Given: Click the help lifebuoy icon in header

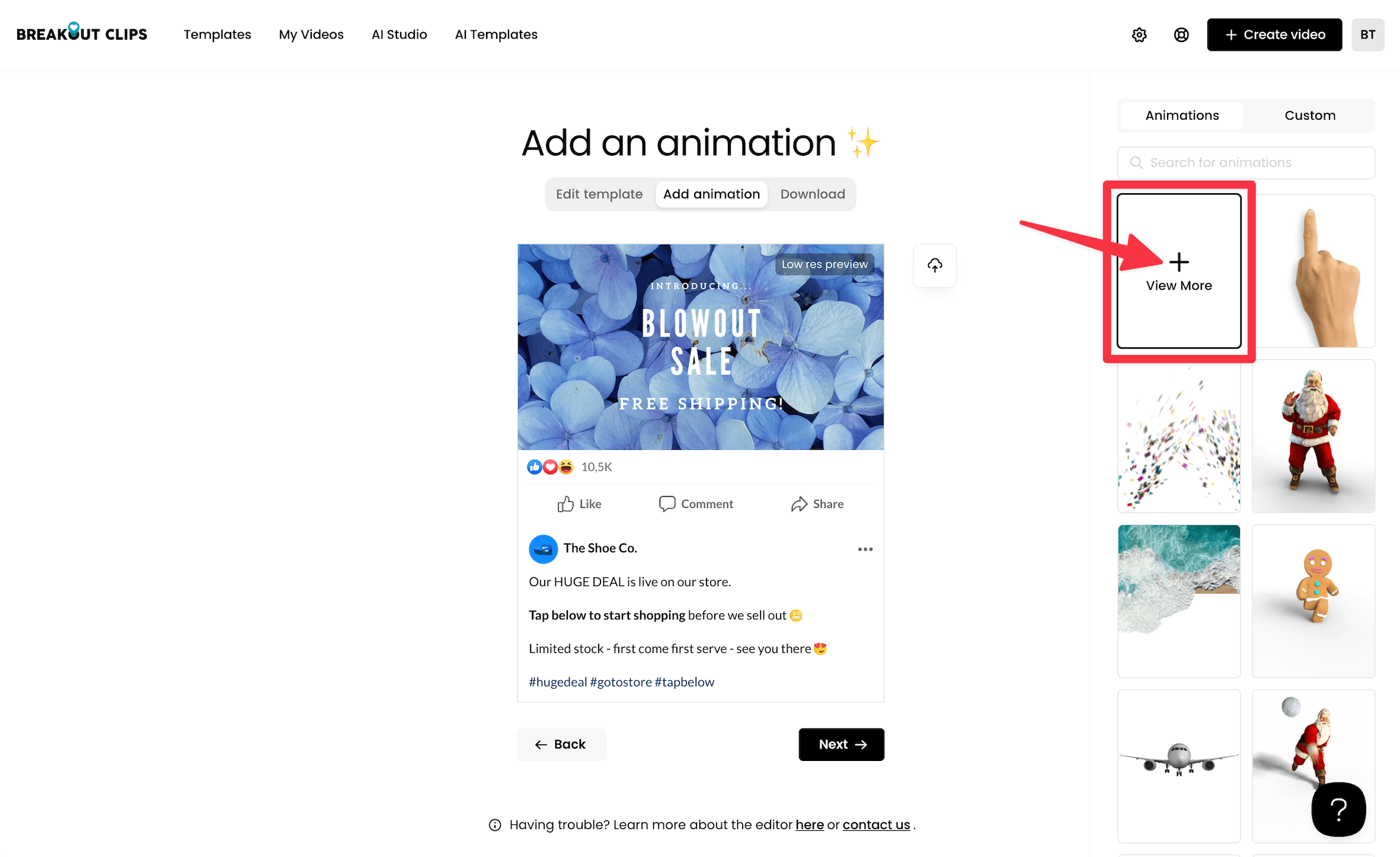Looking at the screenshot, I should pos(1181,35).
